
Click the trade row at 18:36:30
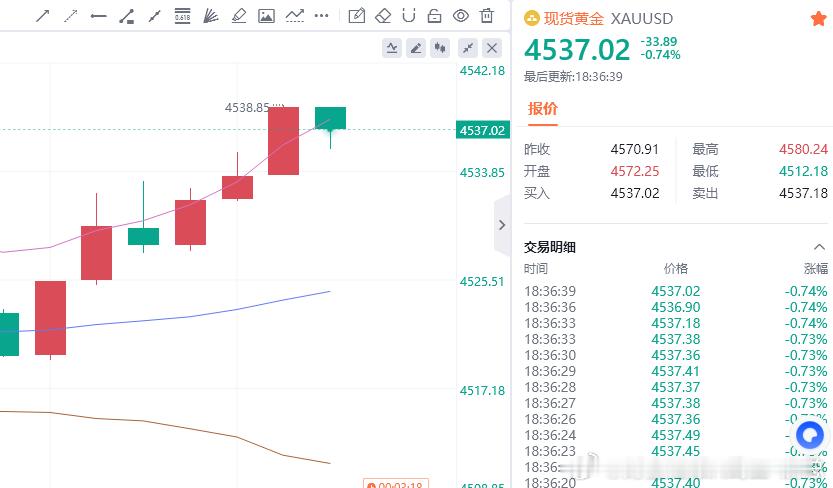[675, 355]
